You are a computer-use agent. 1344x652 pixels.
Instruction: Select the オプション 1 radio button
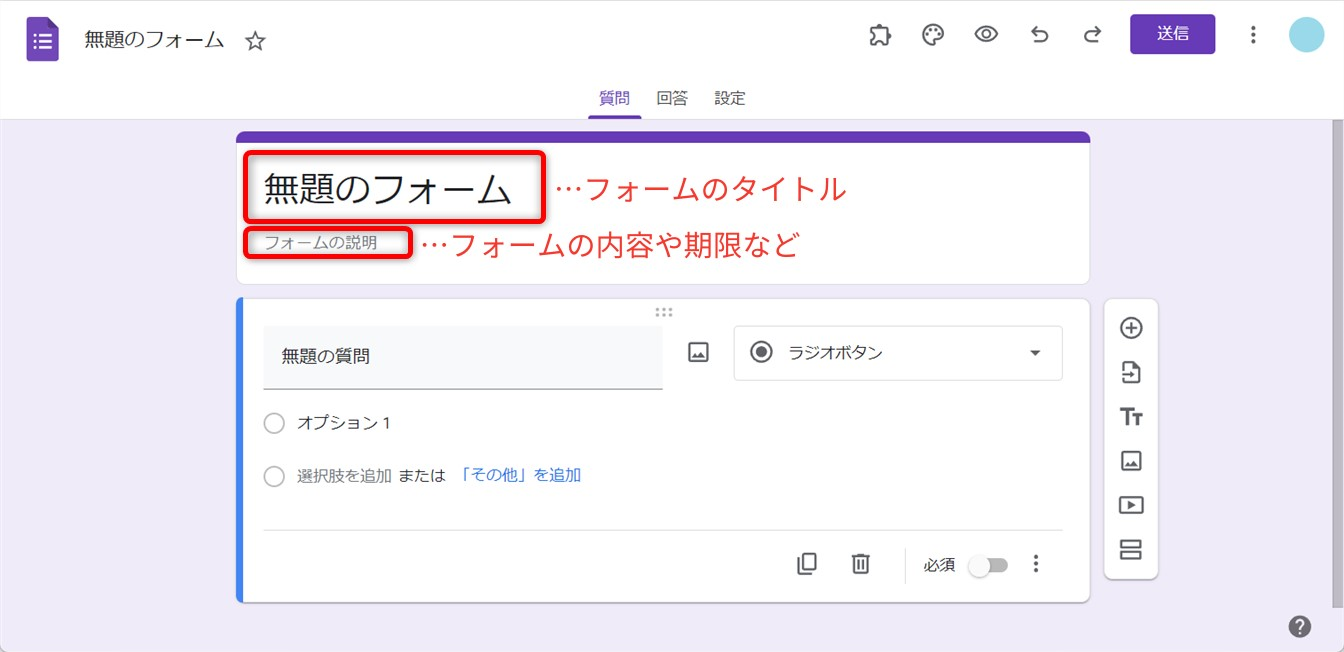coord(274,424)
